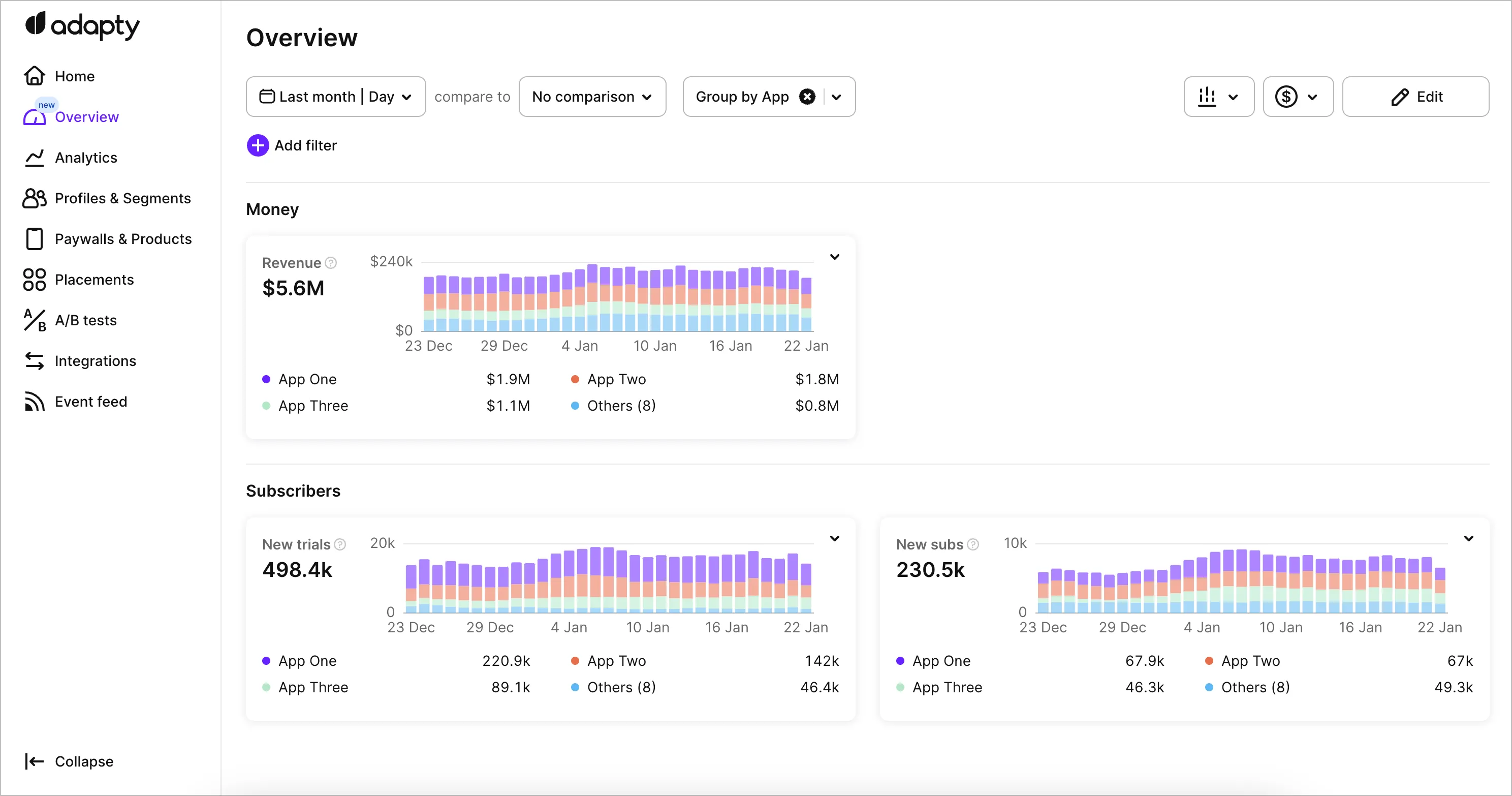Open the currency dollar dropdown

(x=1298, y=96)
